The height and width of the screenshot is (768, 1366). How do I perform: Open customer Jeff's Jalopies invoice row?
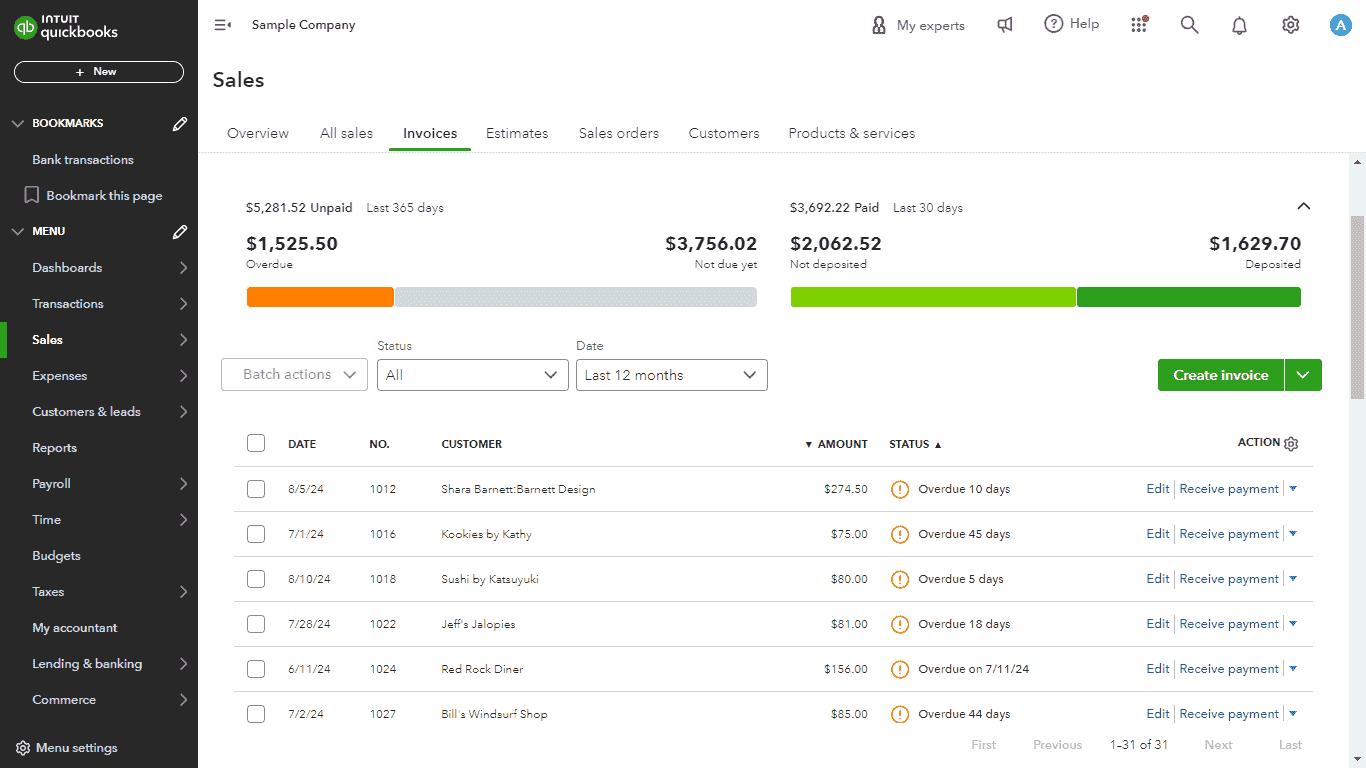click(x=773, y=624)
